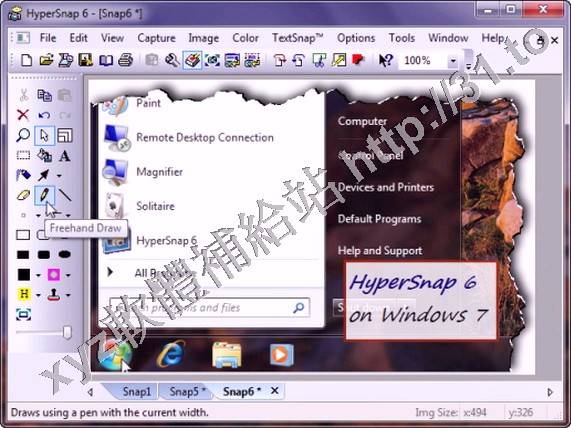The height and width of the screenshot is (428, 571).
Task: Switch to the Snap1 tab
Action: (136, 392)
